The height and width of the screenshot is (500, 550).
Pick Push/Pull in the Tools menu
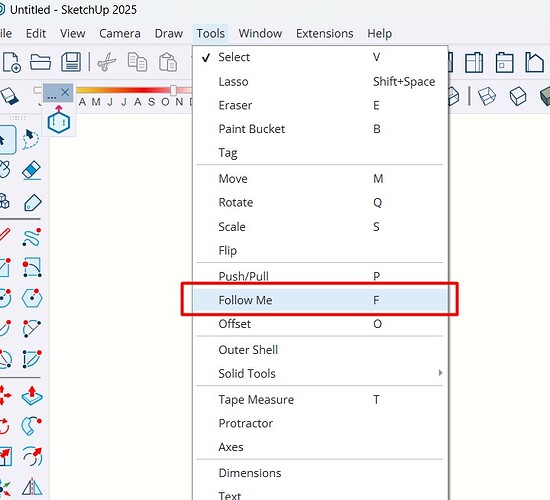(x=320, y=276)
